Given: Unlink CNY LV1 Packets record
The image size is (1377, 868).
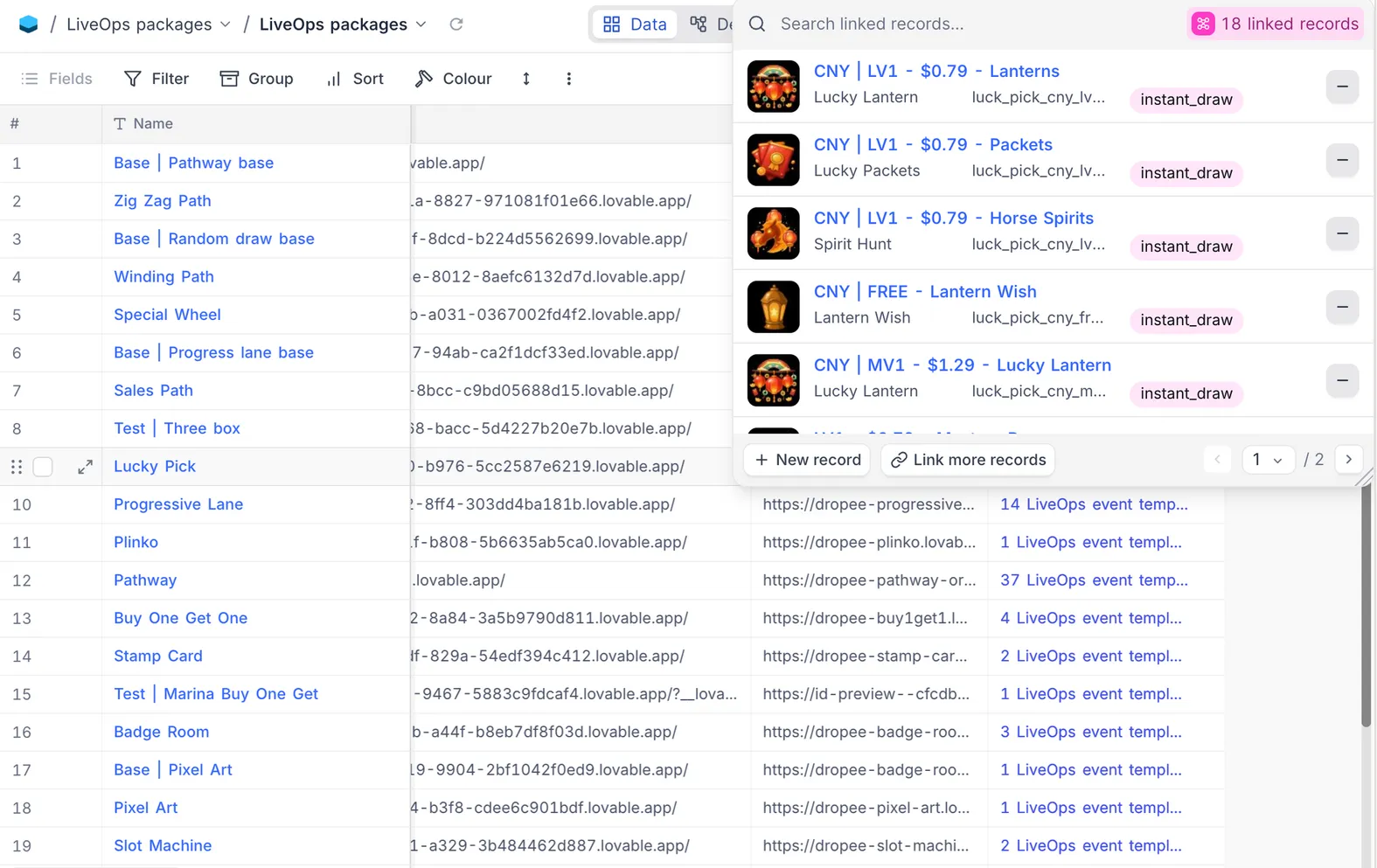Looking at the screenshot, I should (1342, 160).
